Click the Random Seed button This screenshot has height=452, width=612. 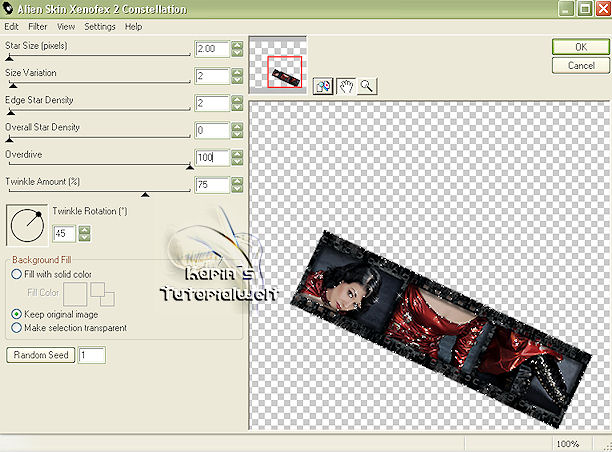pos(41,355)
